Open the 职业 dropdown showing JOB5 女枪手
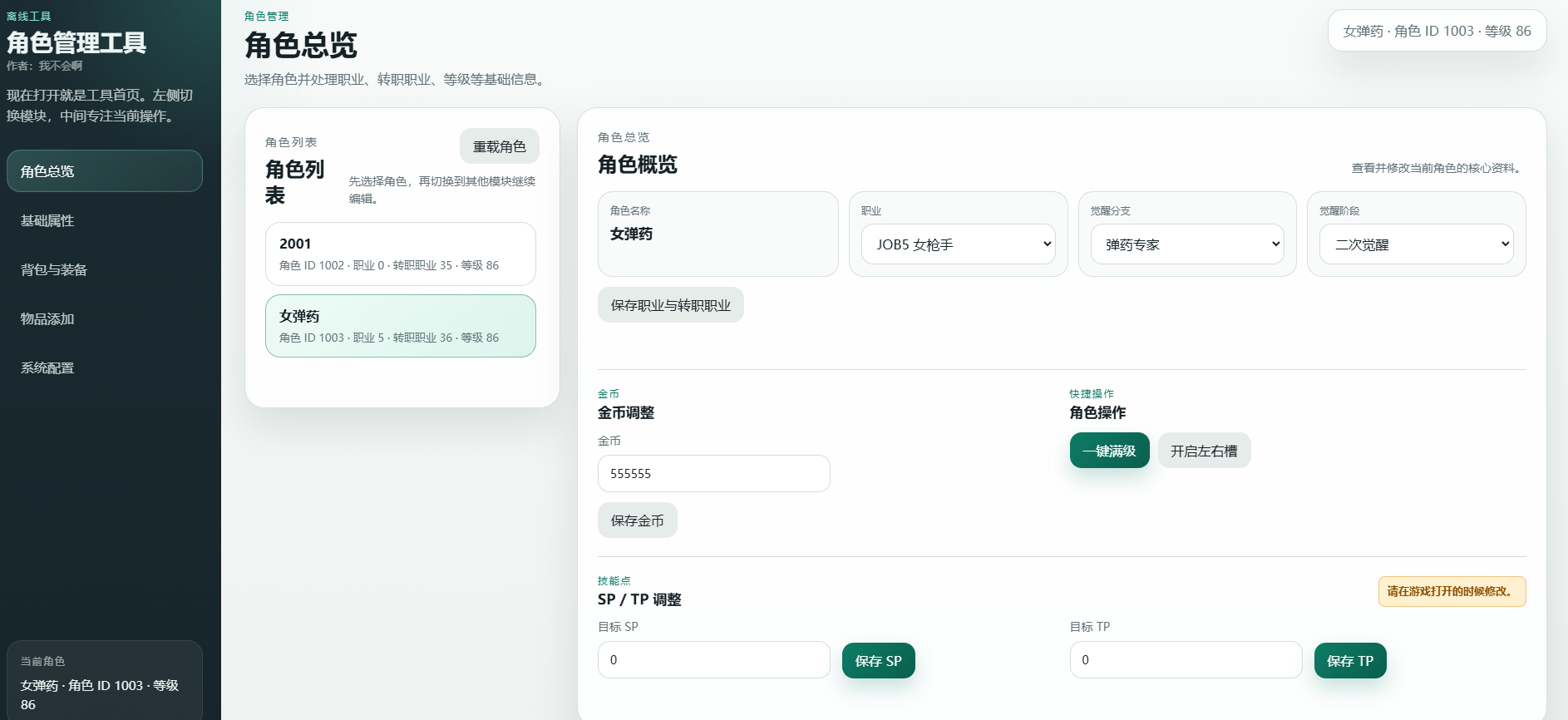Screen dimensions: 1568x720 (958, 244)
